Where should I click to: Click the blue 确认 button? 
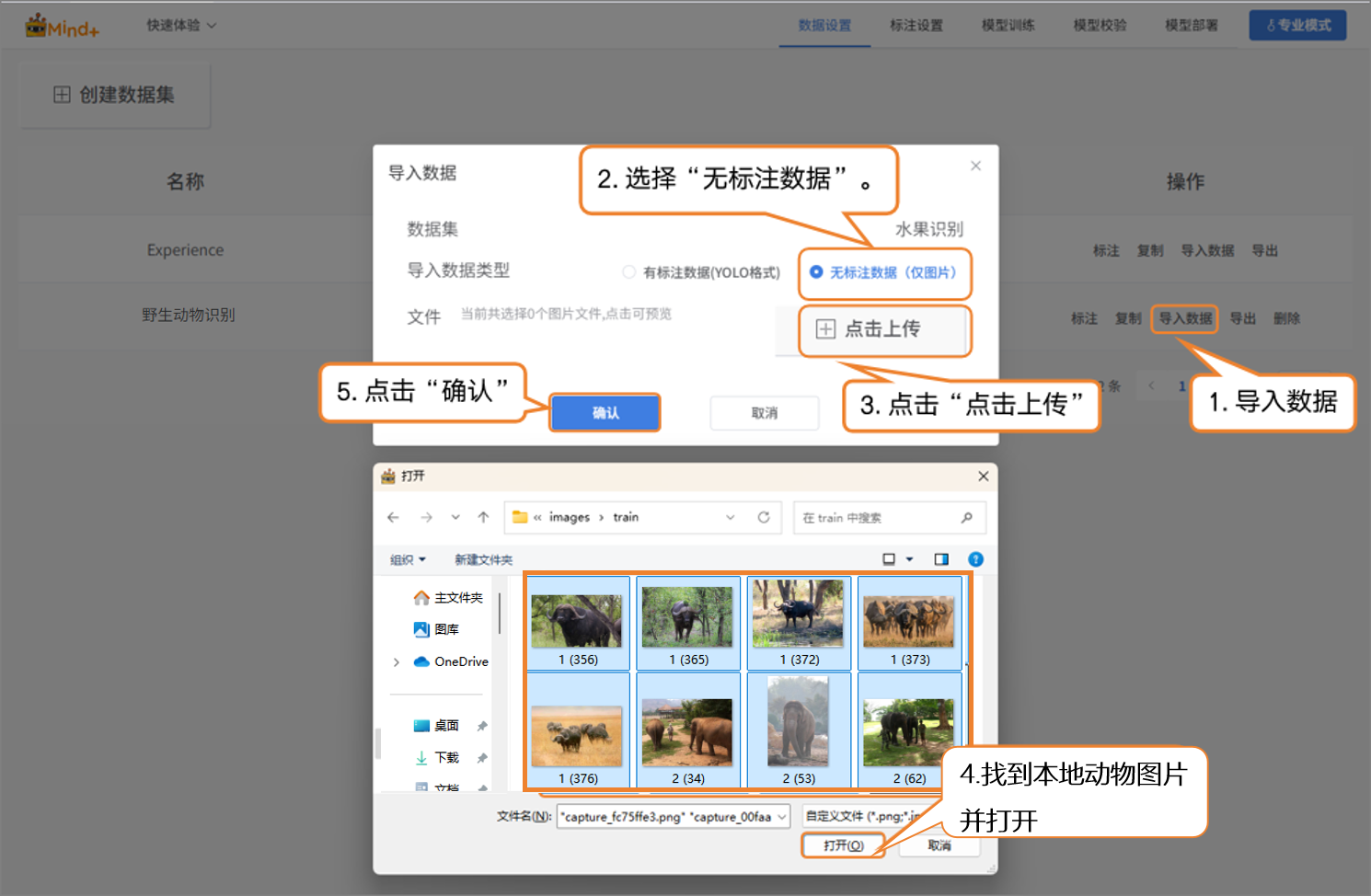[x=605, y=413]
